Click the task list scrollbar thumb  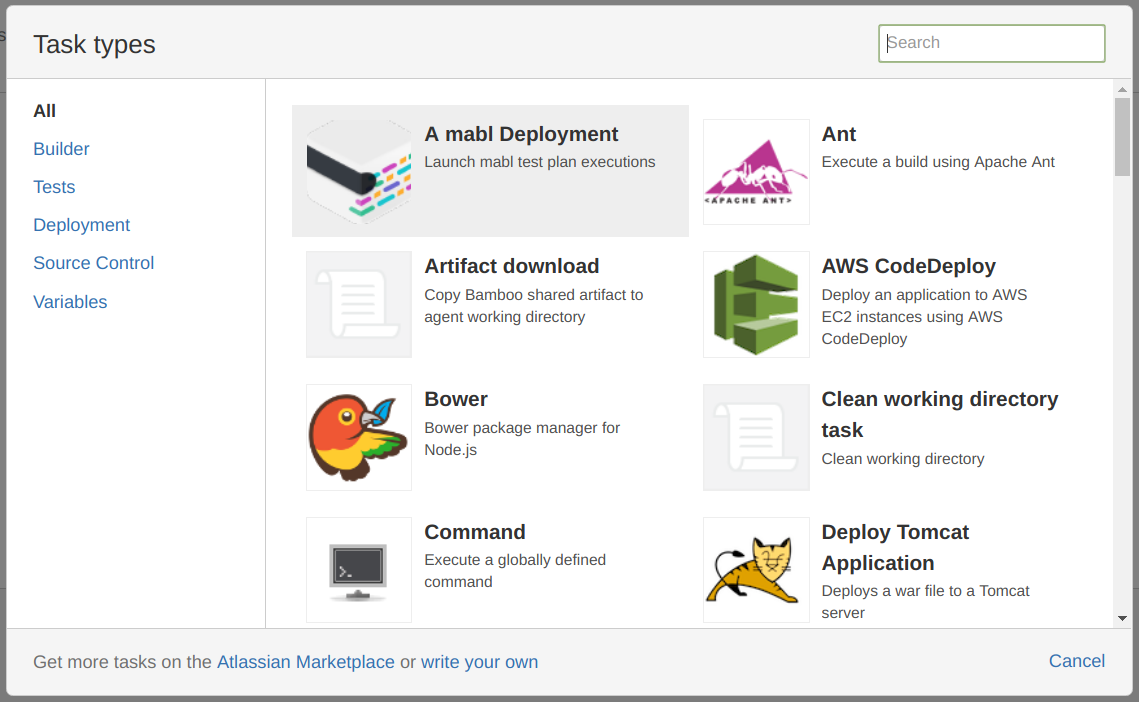click(x=1122, y=137)
